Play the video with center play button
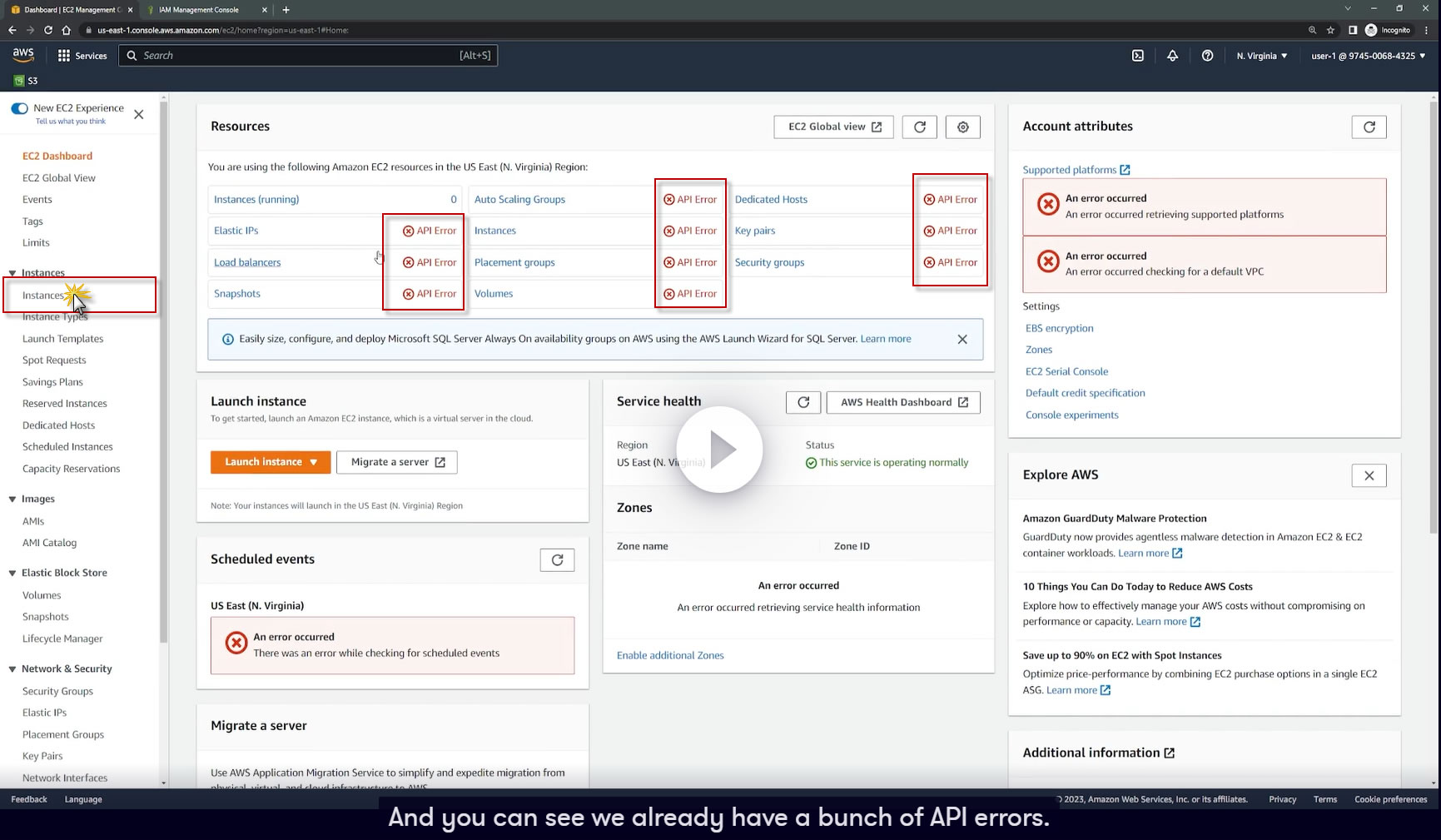Viewport: 1441px width, 840px height. point(719,450)
